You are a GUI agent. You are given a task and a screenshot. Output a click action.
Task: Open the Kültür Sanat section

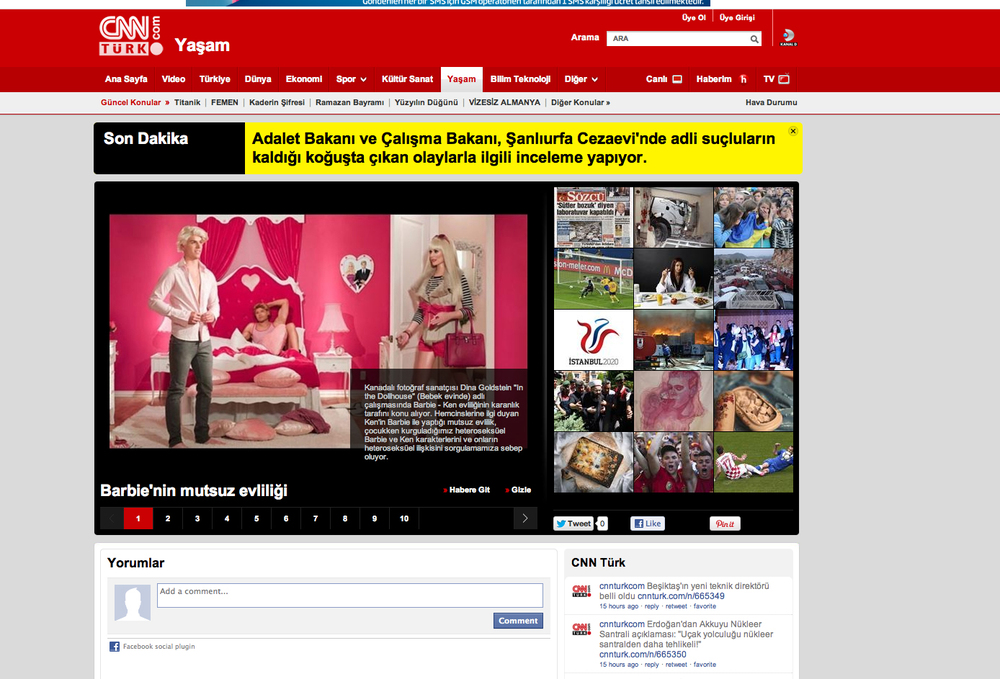click(x=407, y=79)
